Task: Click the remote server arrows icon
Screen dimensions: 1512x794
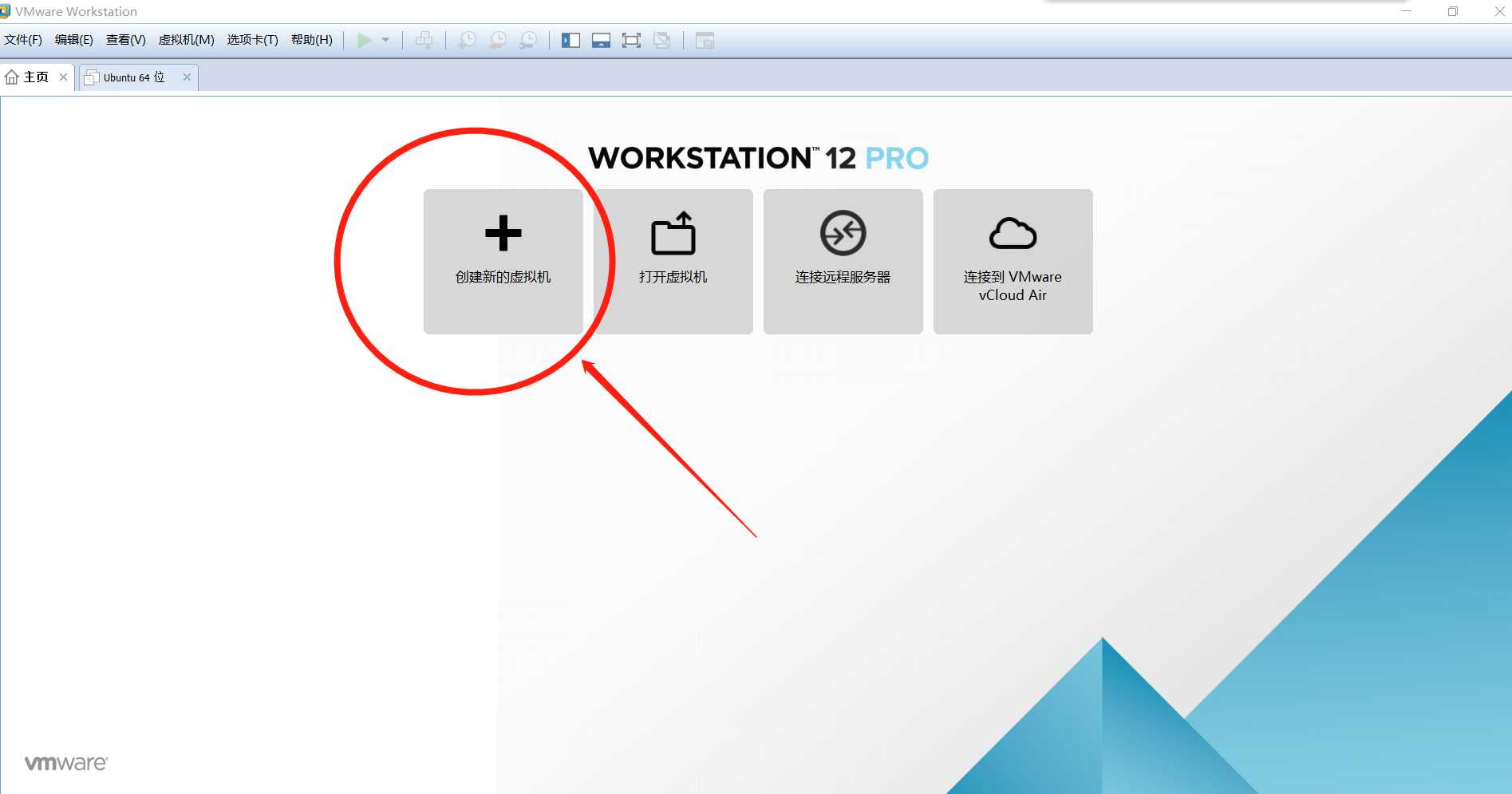Action: coord(843,233)
